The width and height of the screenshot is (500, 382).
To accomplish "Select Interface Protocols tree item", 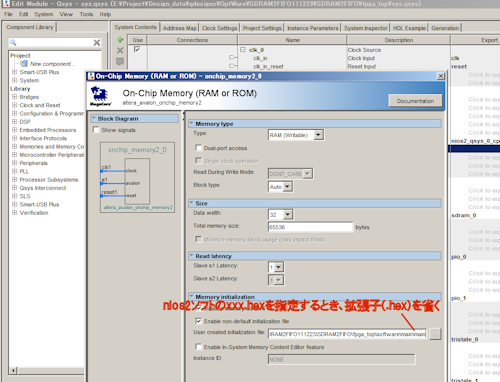I will point(43,138).
